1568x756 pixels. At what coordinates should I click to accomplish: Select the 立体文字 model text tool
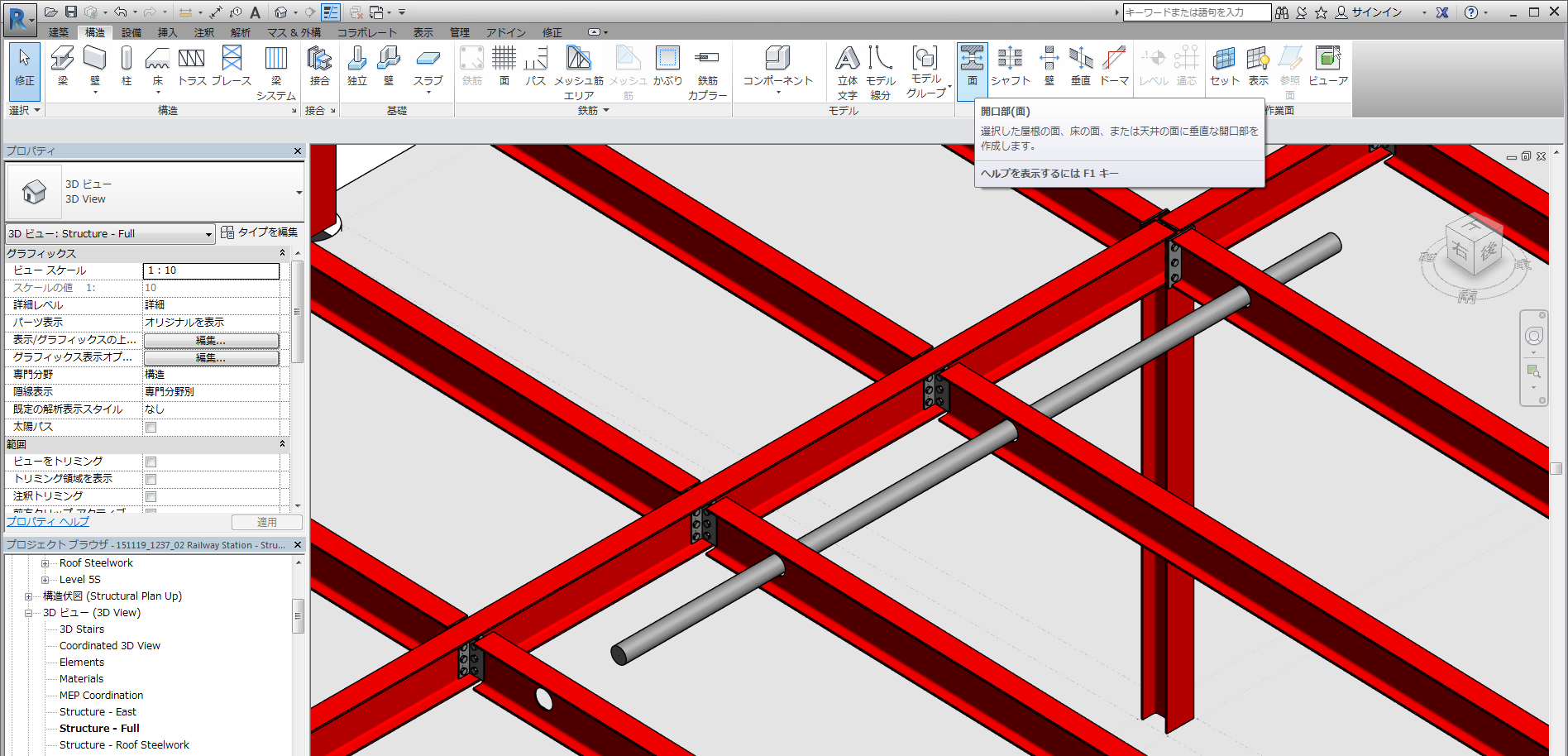[848, 73]
